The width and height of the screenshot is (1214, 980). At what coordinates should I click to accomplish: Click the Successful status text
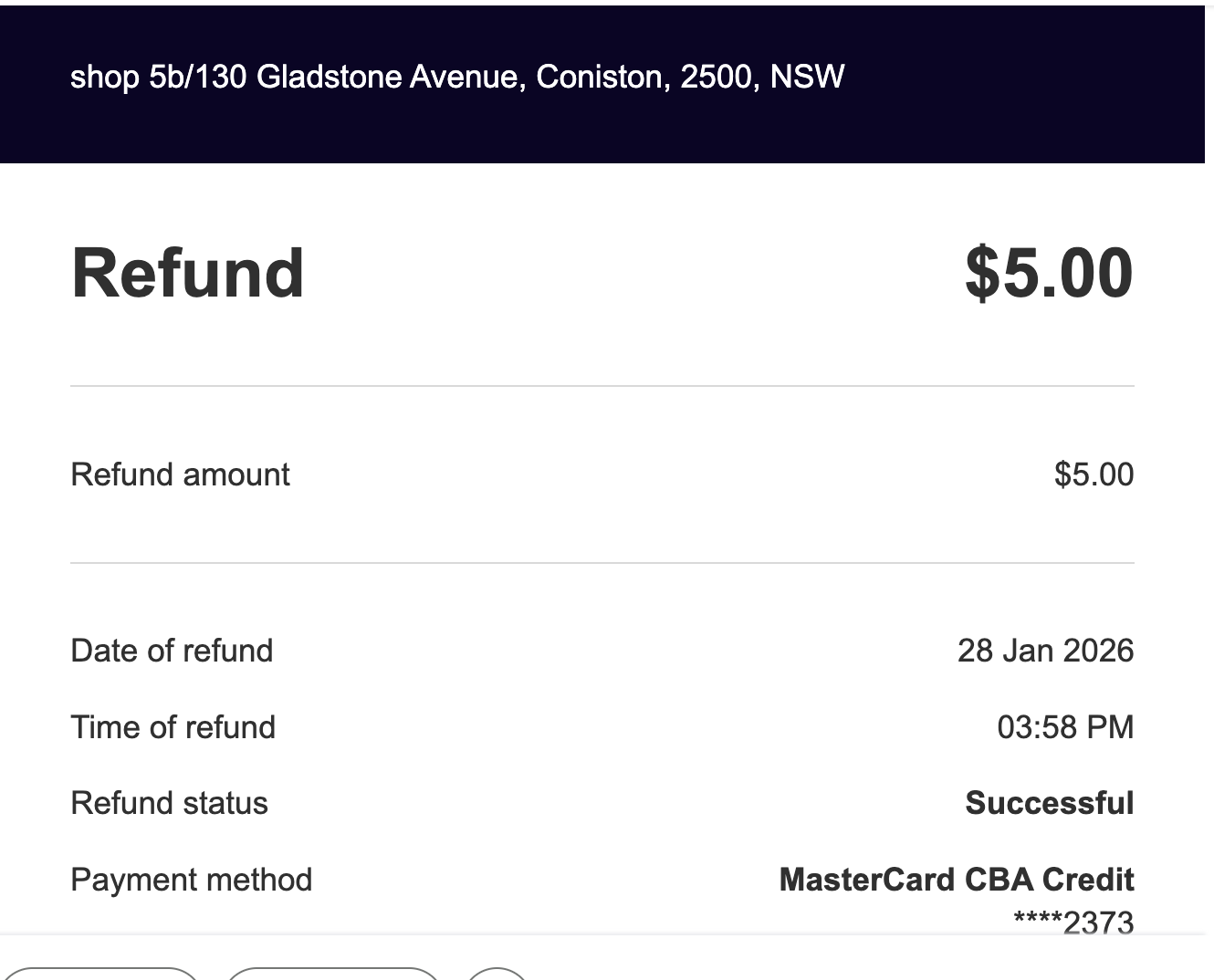(x=1049, y=803)
